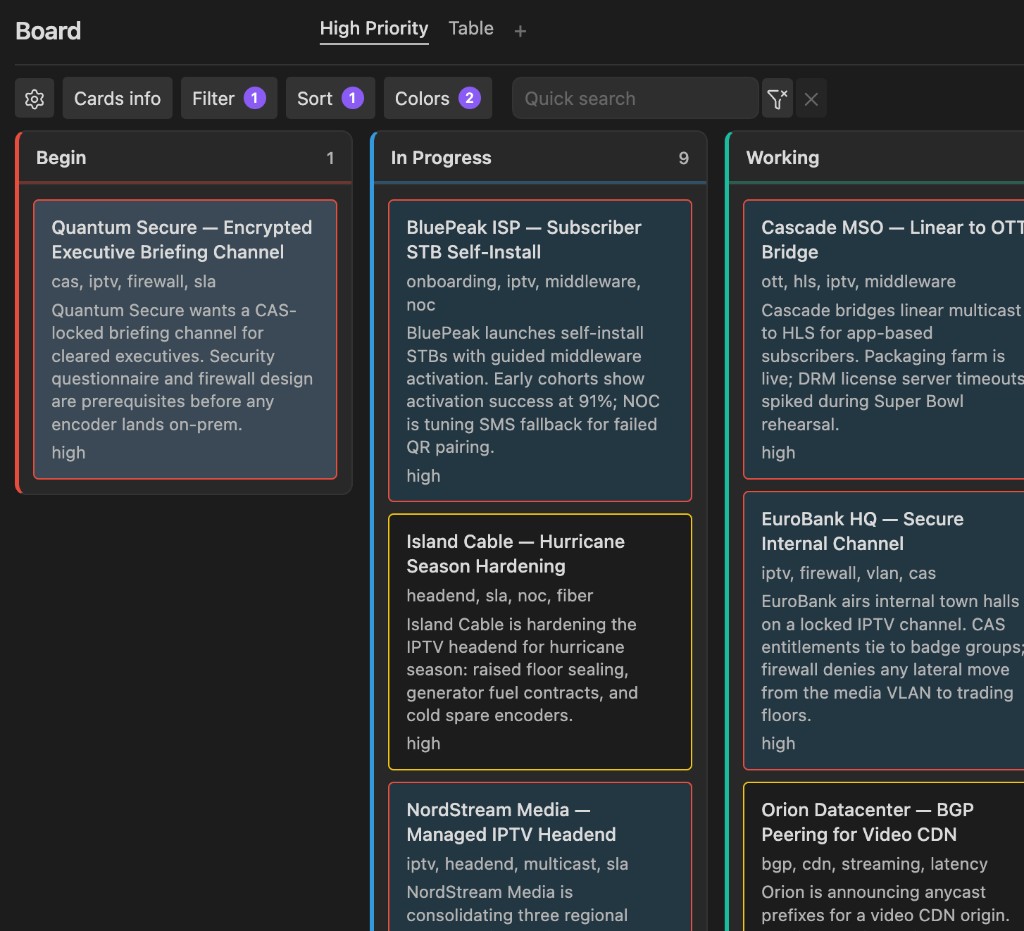
Task: Click the Quantum Secure card description text
Action: 182,368
